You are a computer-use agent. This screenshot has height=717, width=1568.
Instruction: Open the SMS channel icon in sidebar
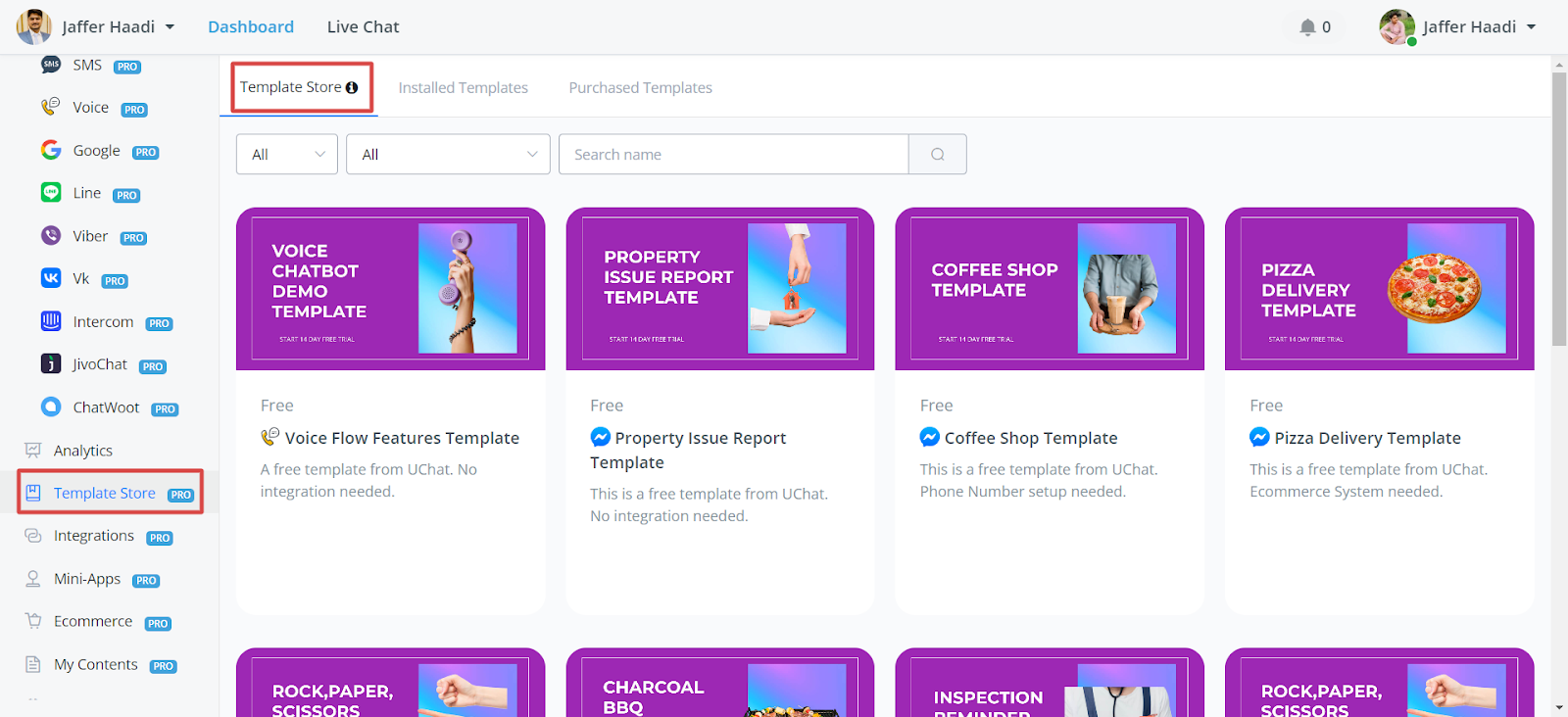click(51, 65)
